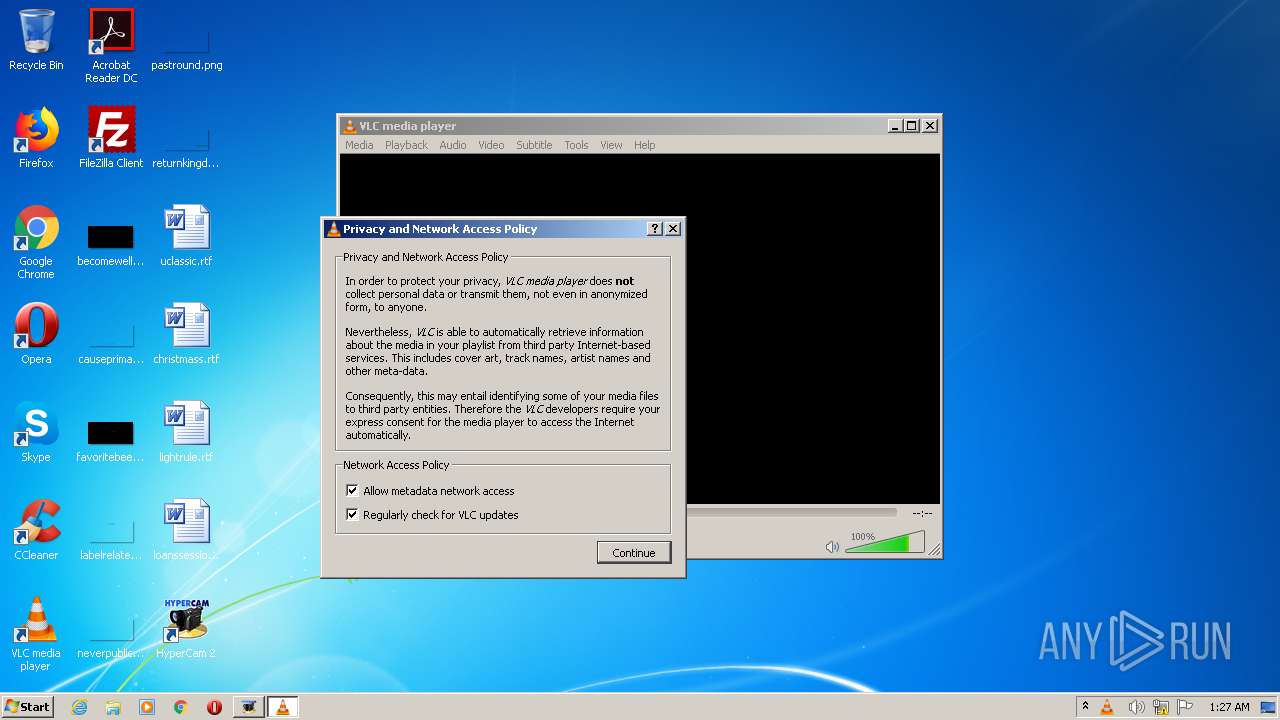Click Continue in the privacy dialog
This screenshot has width=1280, height=720.
pyautogui.click(x=634, y=553)
